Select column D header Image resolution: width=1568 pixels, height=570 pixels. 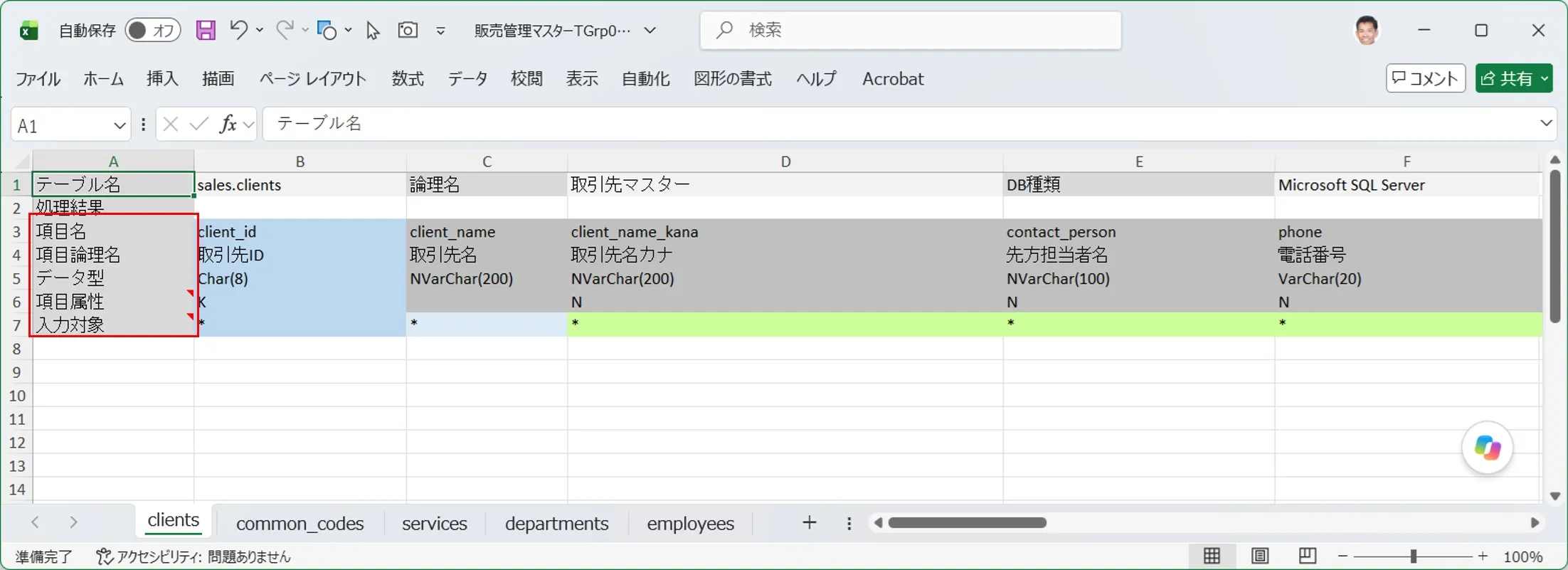[785, 162]
